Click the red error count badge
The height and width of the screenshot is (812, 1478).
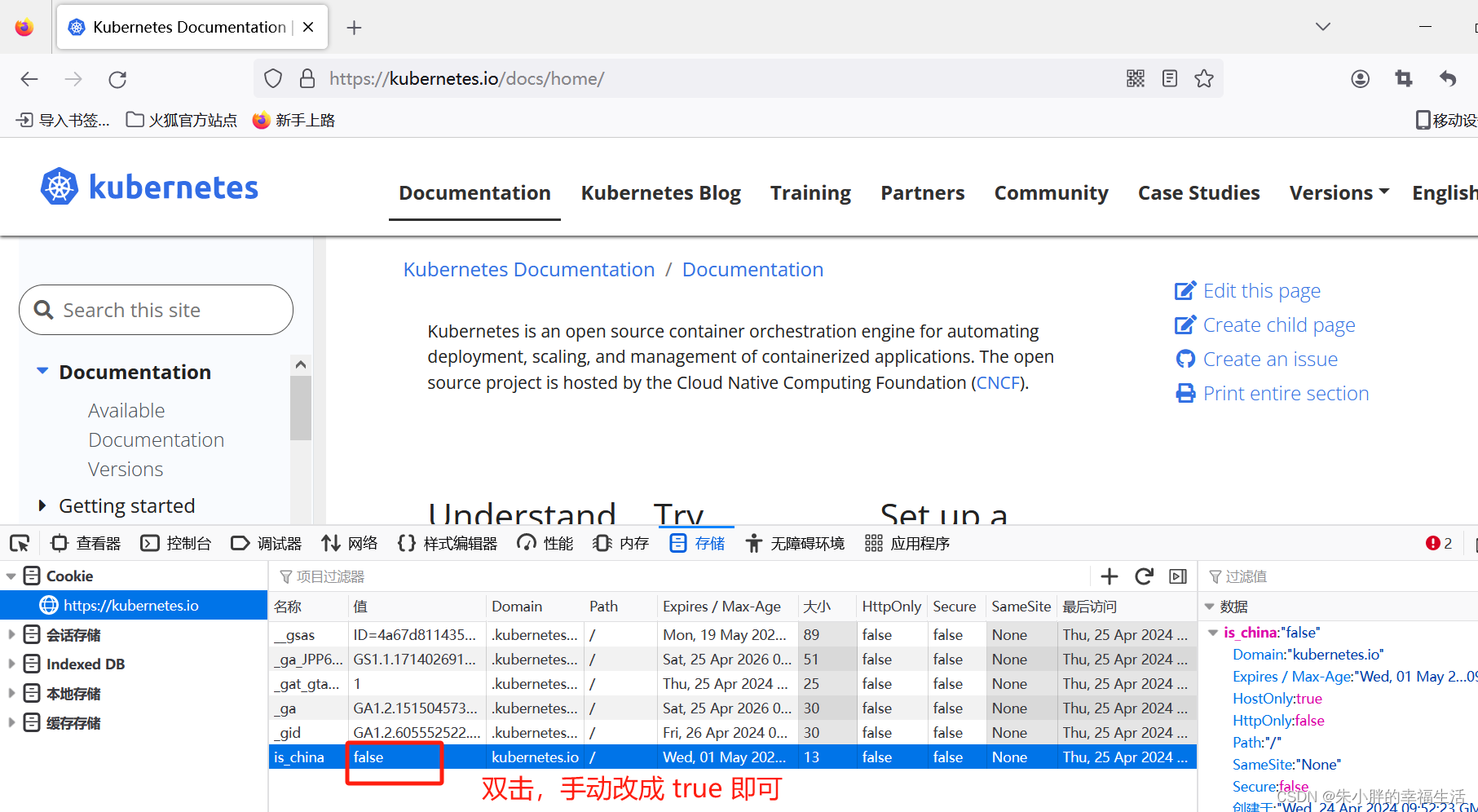coord(1439,543)
